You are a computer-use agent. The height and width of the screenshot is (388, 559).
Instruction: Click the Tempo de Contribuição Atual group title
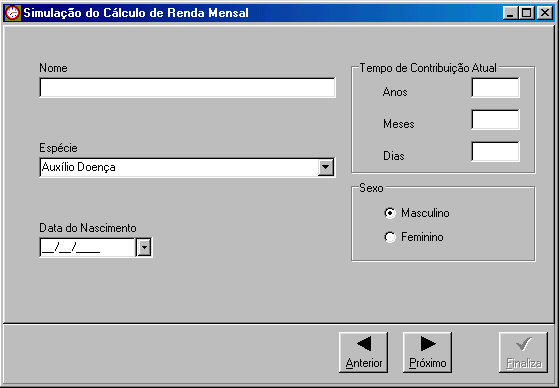pos(428,68)
